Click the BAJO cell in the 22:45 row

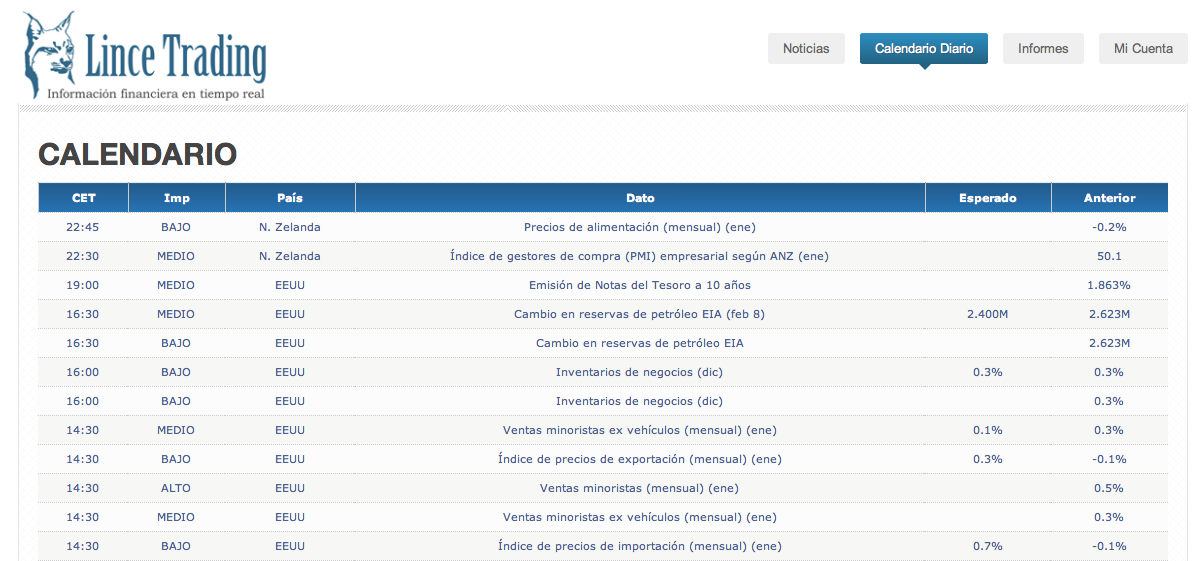(x=176, y=227)
